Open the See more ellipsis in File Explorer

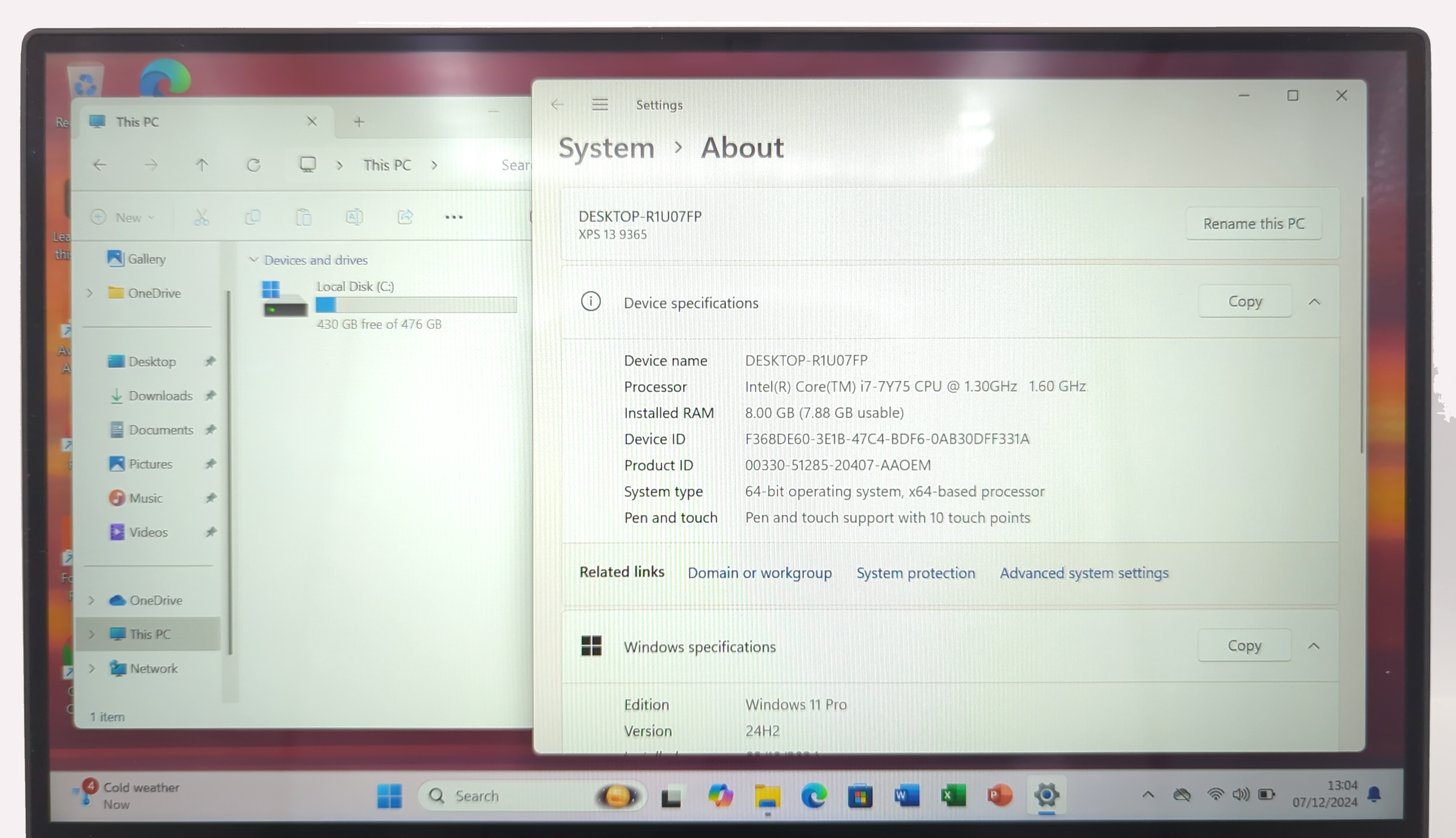pyautogui.click(x=454, y=217)
